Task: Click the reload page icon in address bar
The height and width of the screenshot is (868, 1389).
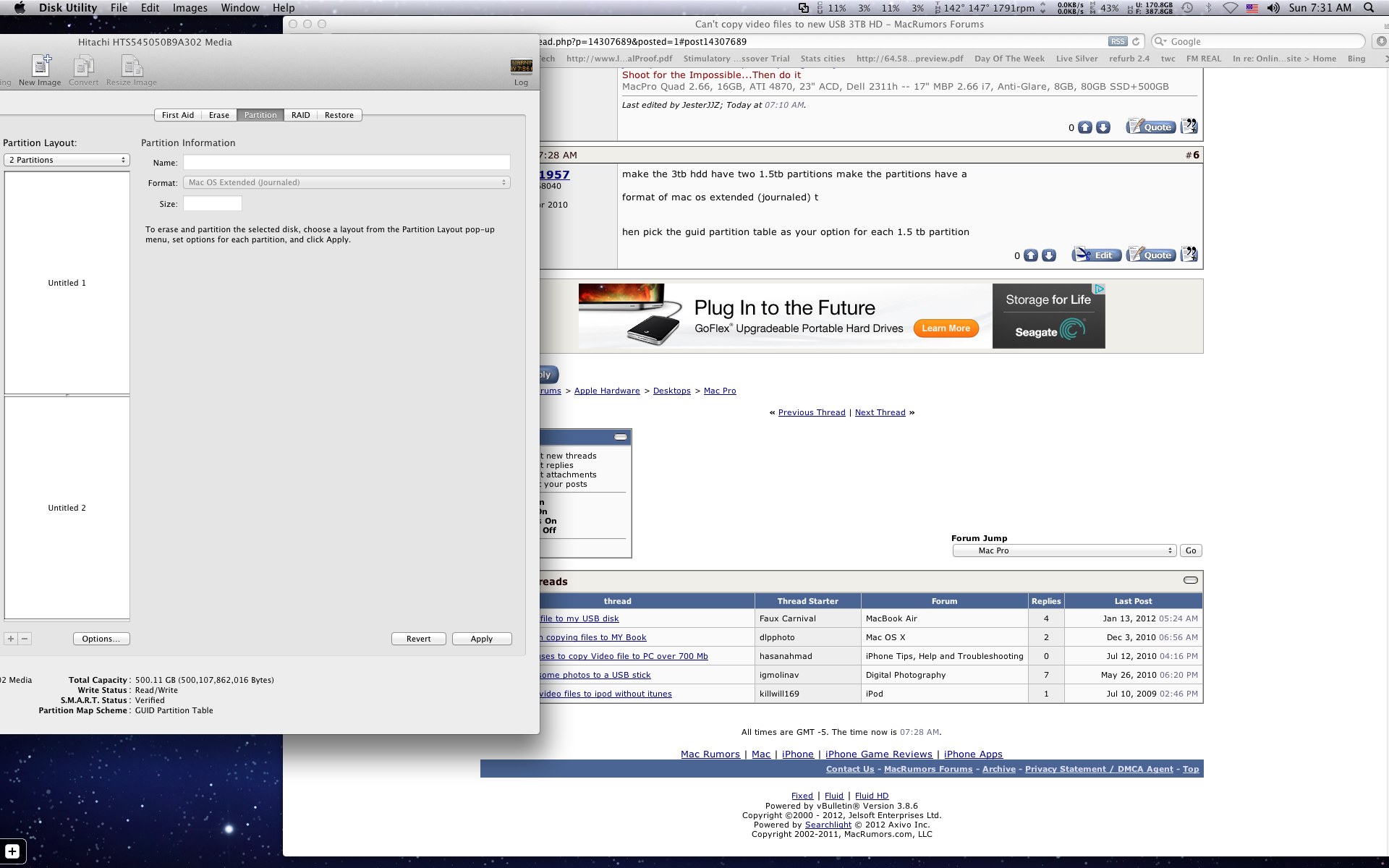Action: (1136, 42)
